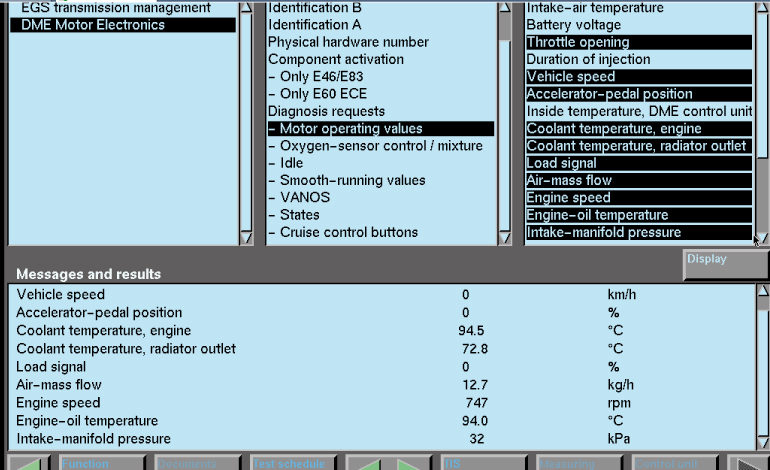
Task: Deselect Air-mass flow in value list
Action: click(x=639, y=180)
